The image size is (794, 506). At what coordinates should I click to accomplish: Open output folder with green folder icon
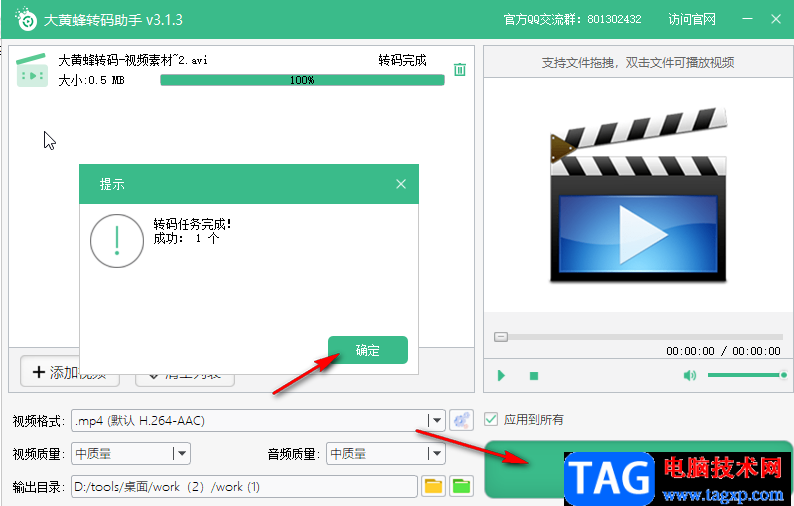click(x=461, y=486)
